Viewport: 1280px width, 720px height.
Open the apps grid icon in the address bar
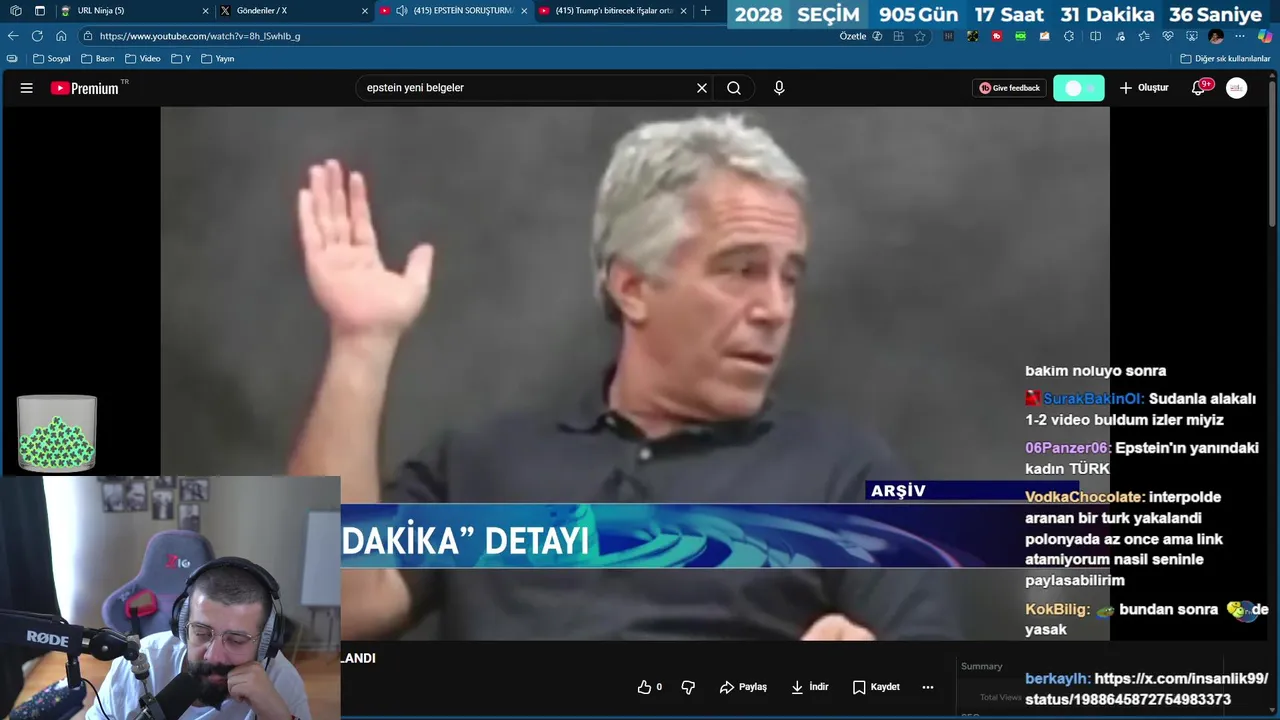pyautogui.click(x=898, y=36)
